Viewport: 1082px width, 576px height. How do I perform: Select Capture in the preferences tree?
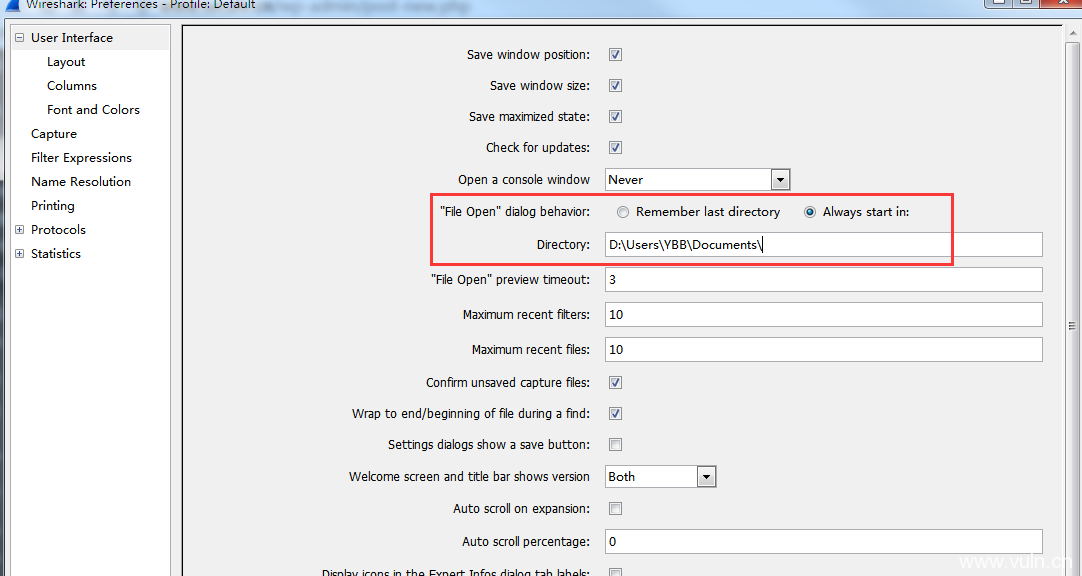(54, 134)
